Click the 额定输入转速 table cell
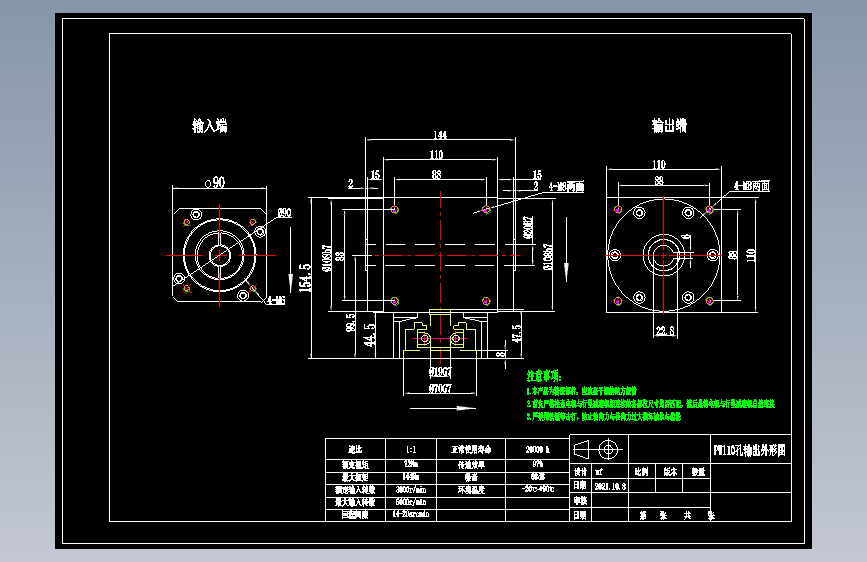Screen dimensions: 867x562 pos(355,490)
